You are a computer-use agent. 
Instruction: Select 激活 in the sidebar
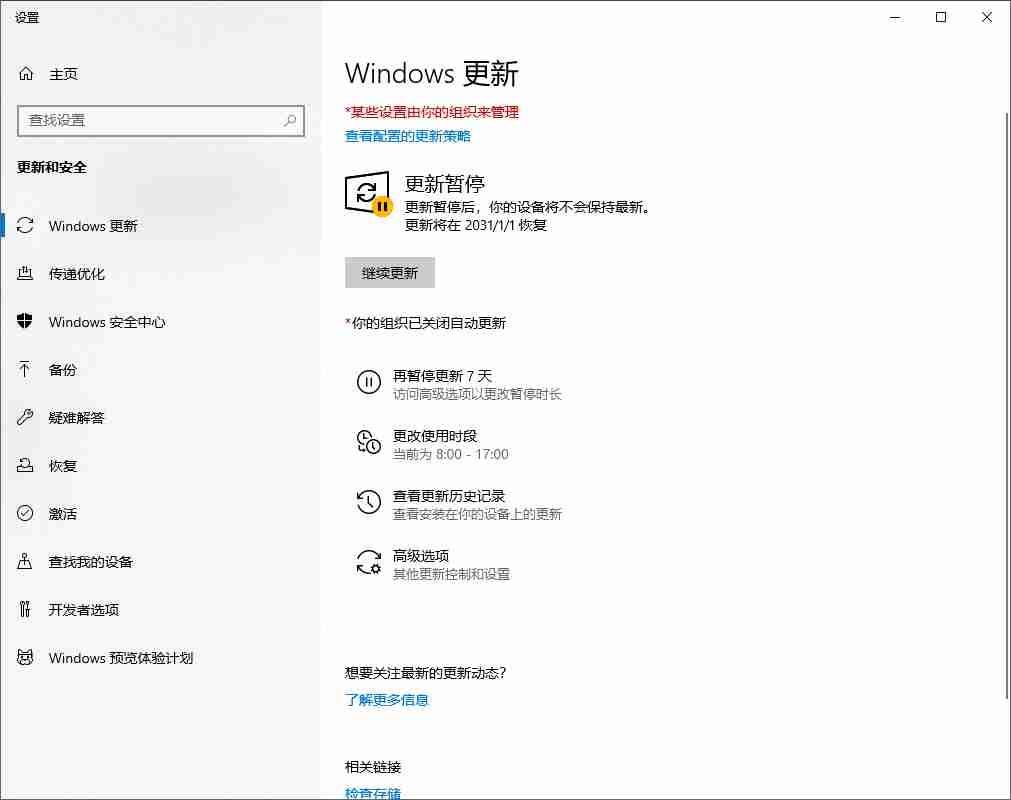click(63, 513)
